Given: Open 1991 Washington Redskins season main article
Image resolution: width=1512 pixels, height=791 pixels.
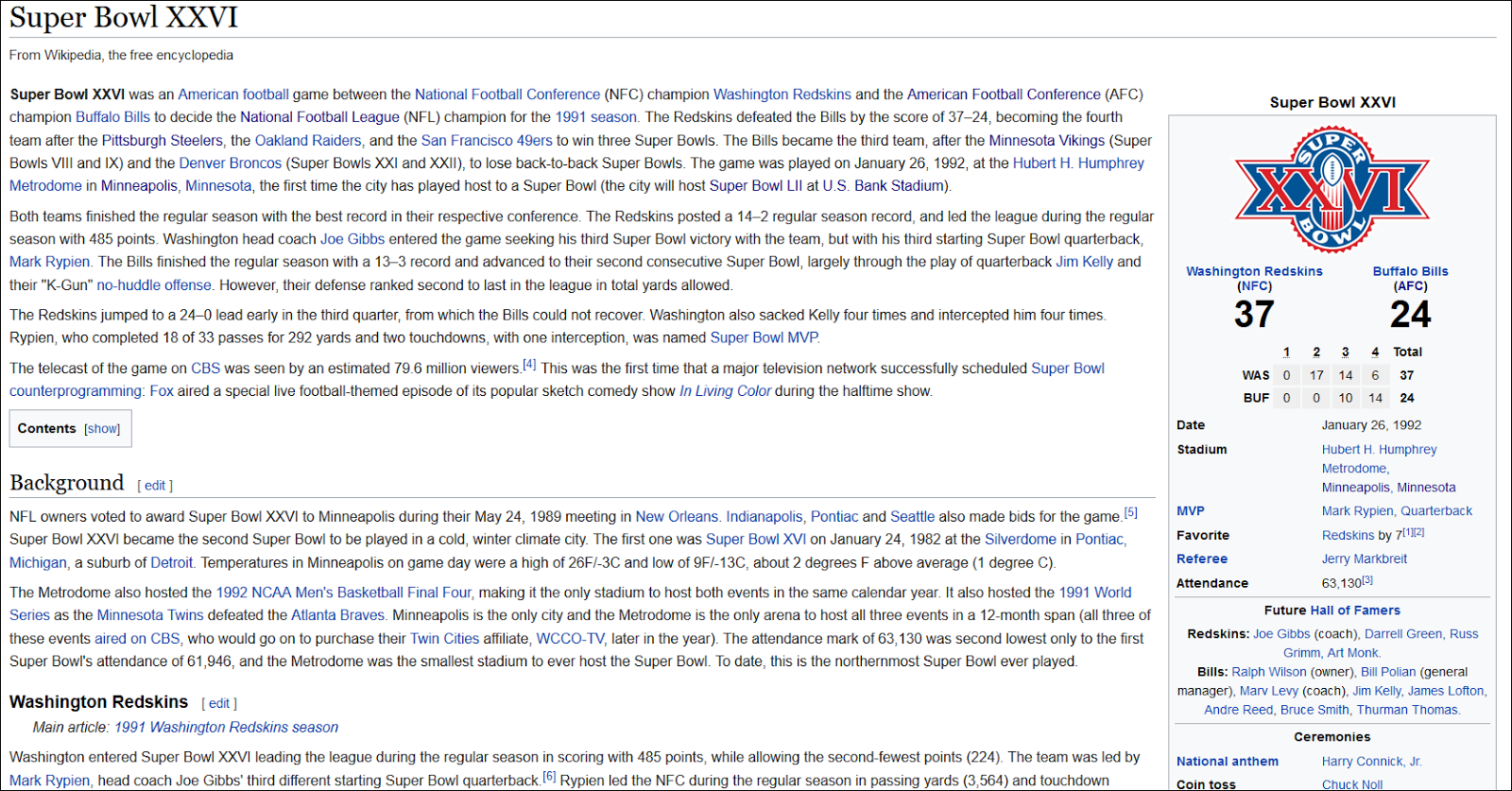Looking at the screenshot, I should pyautogui.click(x=226, y=728).
